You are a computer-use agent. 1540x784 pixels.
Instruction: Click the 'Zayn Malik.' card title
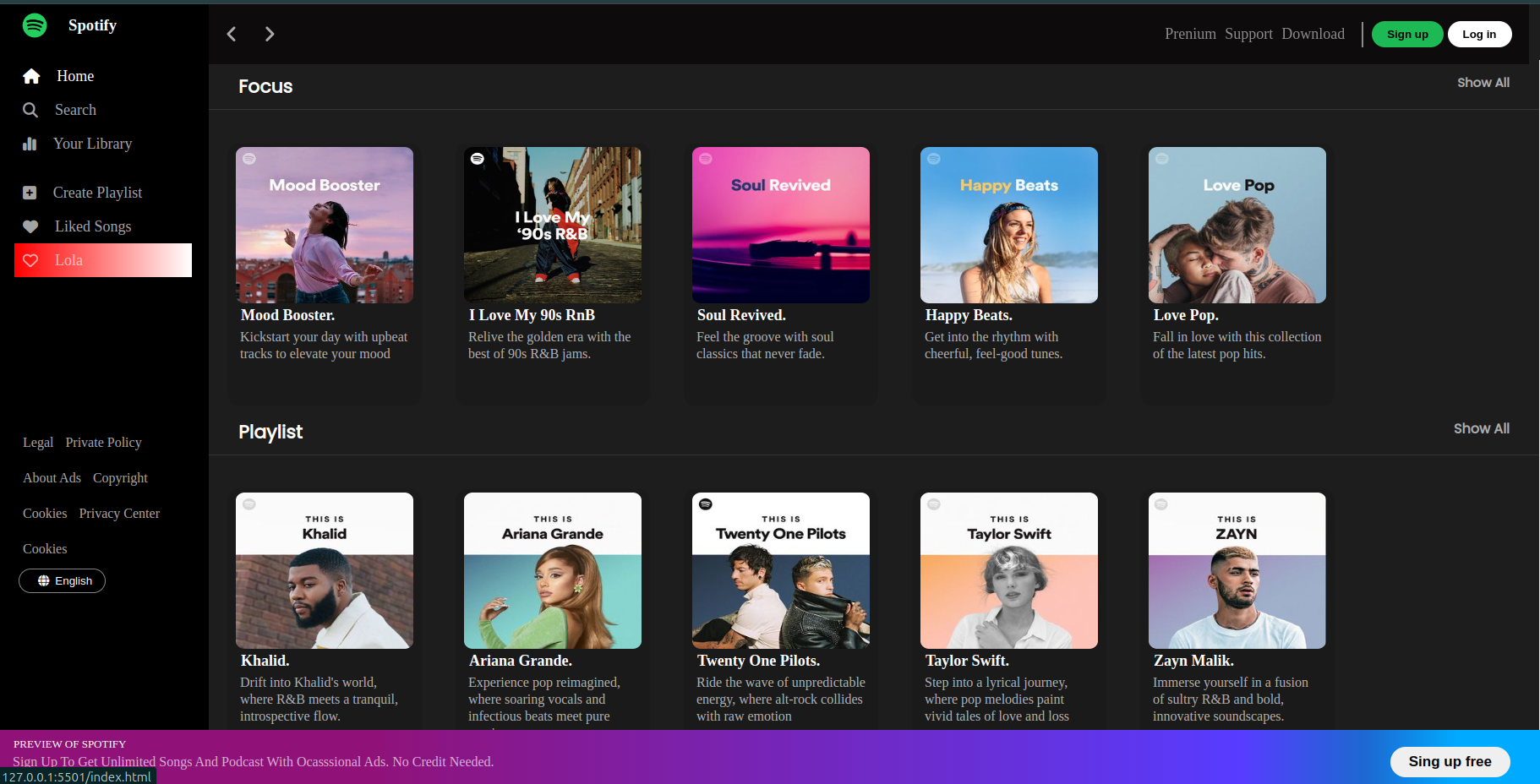click(x=1193, y=661)
